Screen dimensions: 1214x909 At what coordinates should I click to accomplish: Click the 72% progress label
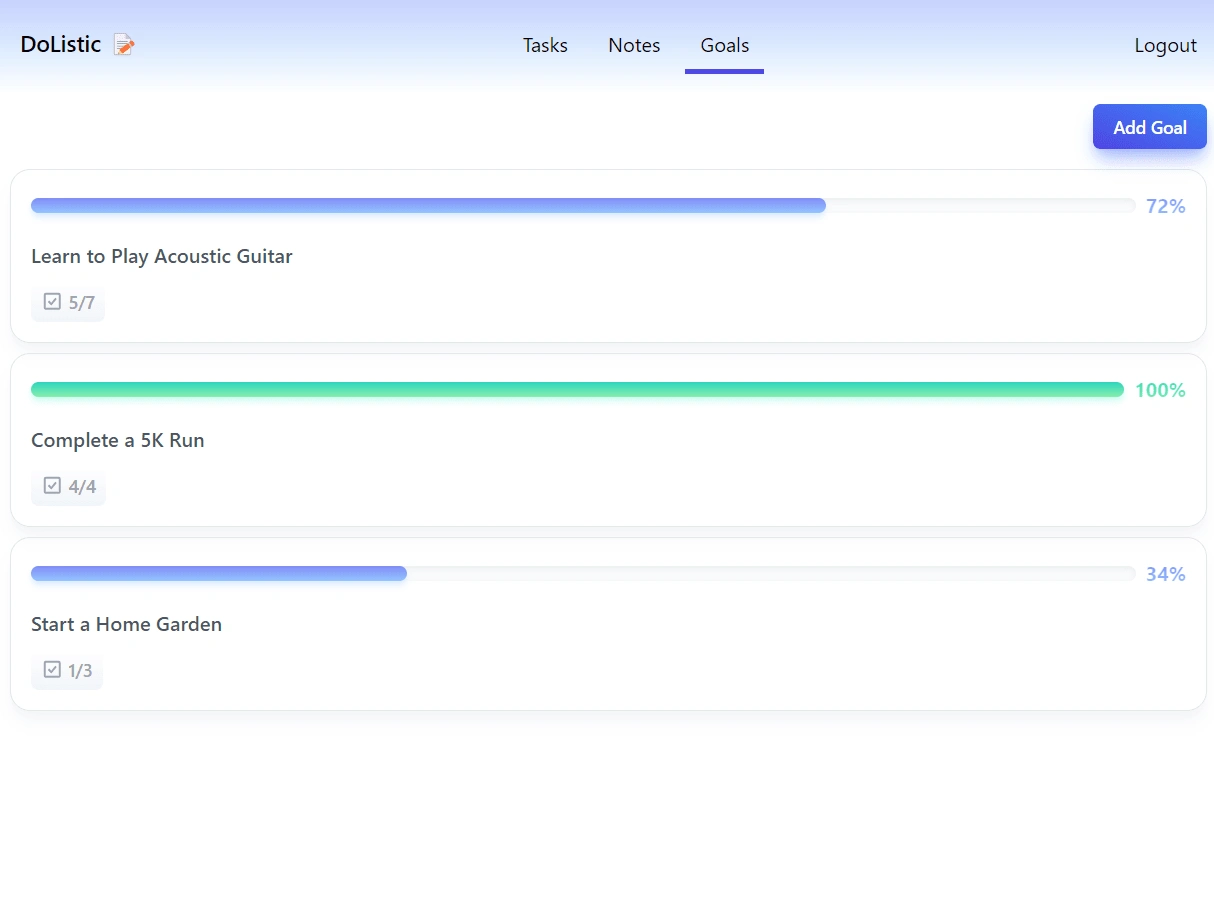coord(1166,206)
